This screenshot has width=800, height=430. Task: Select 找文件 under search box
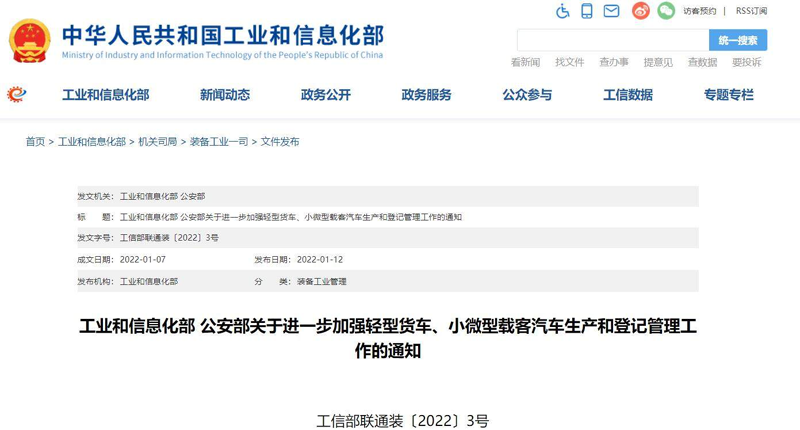tap(569, 62)
